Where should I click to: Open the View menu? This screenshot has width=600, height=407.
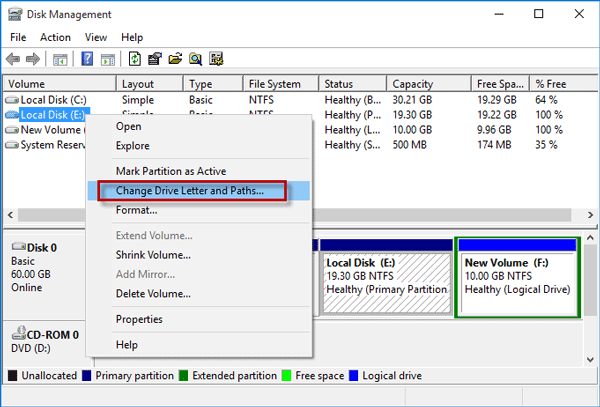97,37
